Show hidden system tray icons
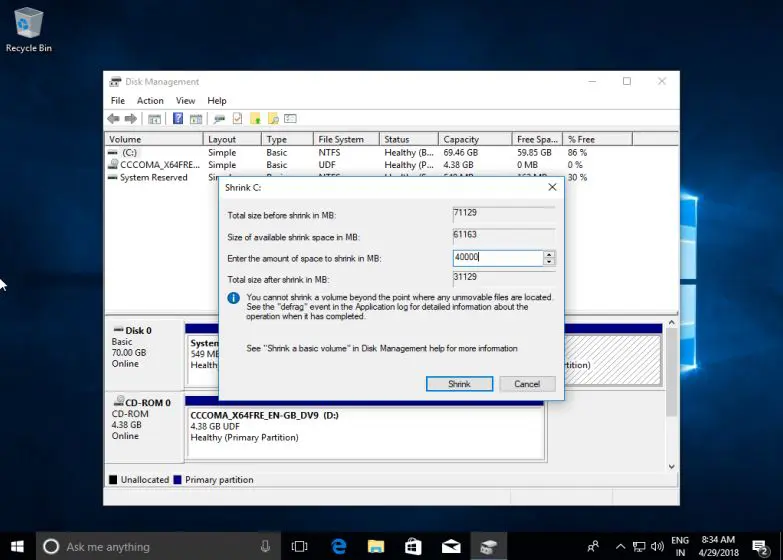783x560 pixels. (x=620, y=547)
